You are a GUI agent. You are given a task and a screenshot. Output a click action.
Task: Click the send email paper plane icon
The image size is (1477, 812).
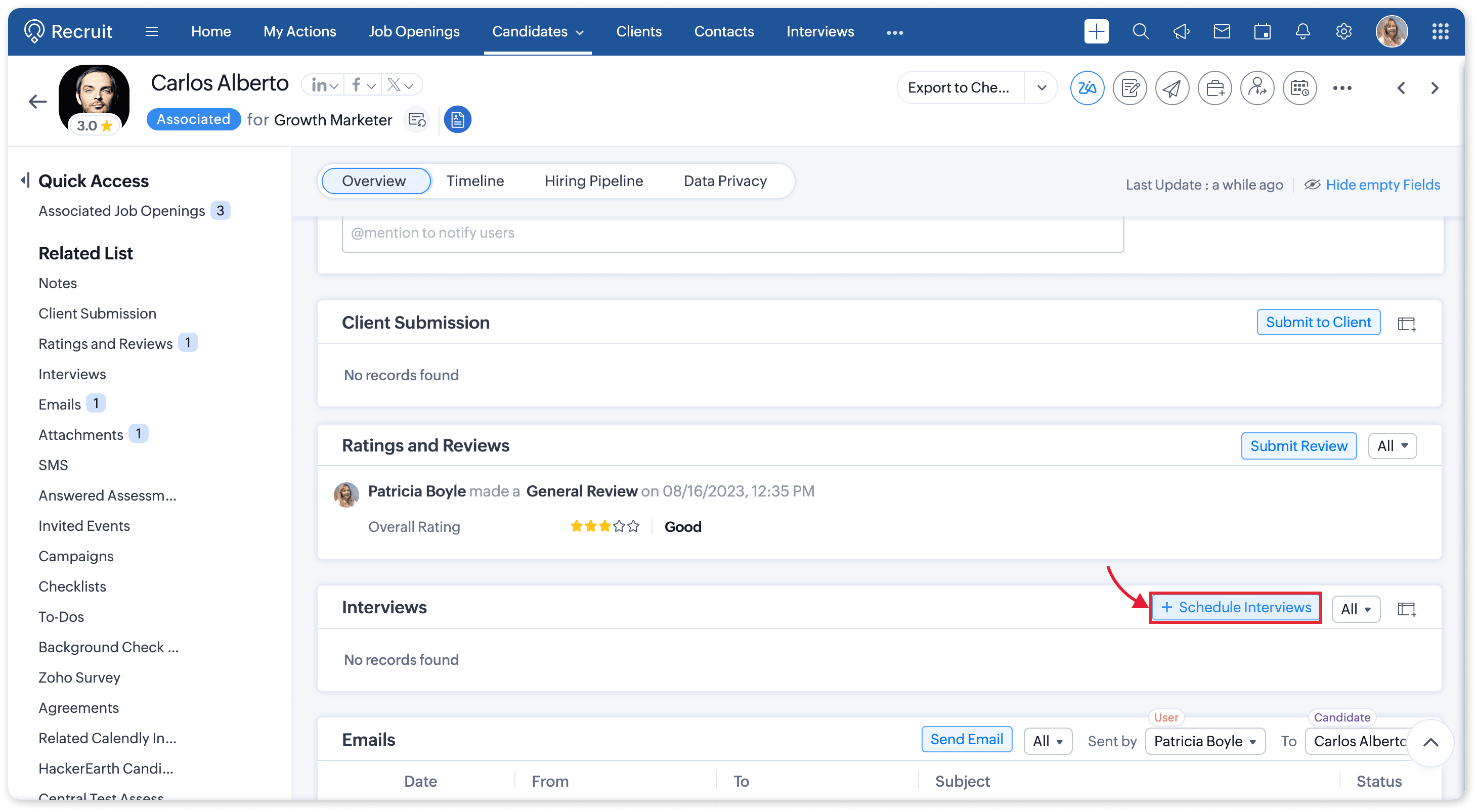pyautogui.click(x=1171, y=87)
